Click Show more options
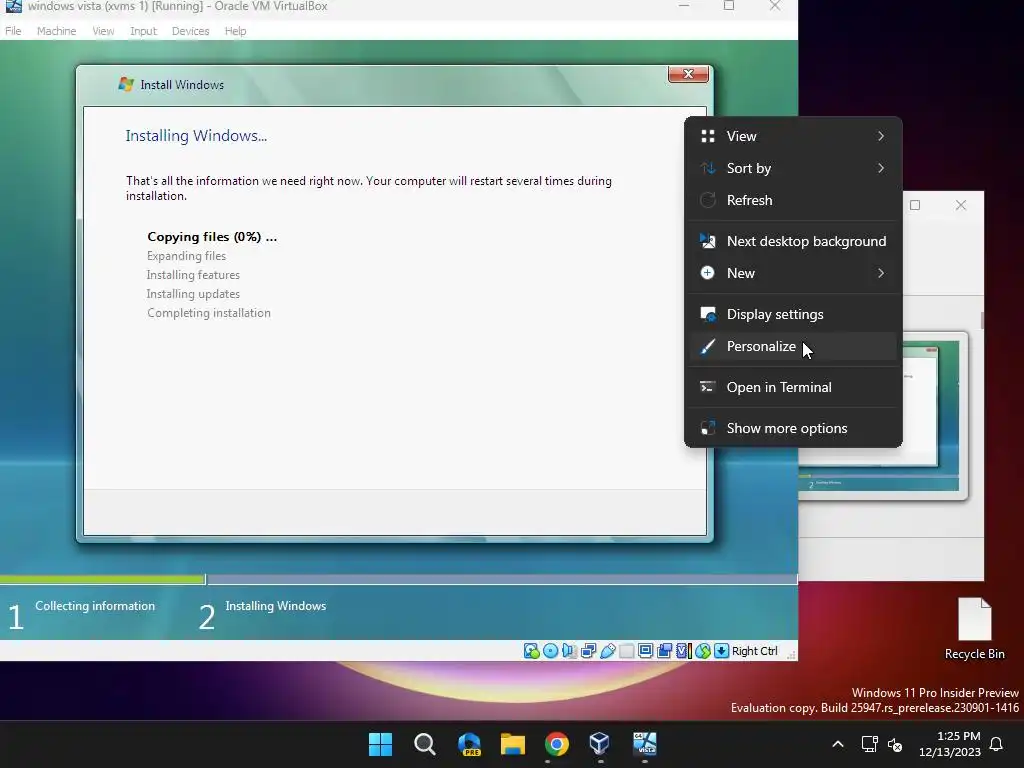 coord(793,428)
